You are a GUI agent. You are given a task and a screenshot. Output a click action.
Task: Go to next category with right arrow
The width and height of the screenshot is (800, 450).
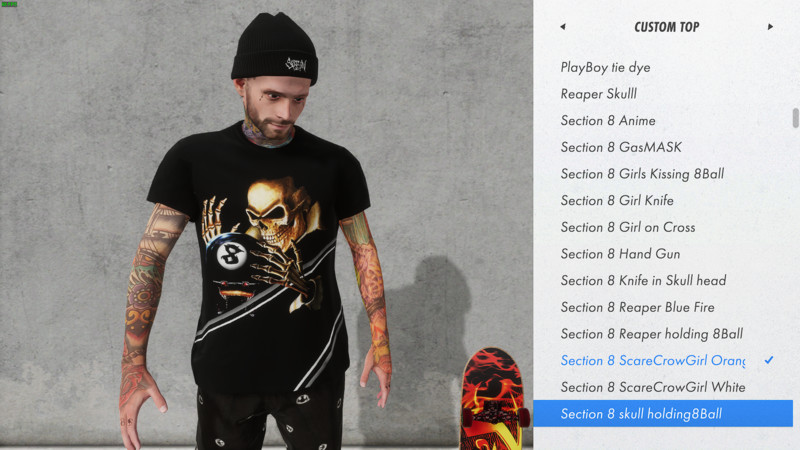pos(770,27)
